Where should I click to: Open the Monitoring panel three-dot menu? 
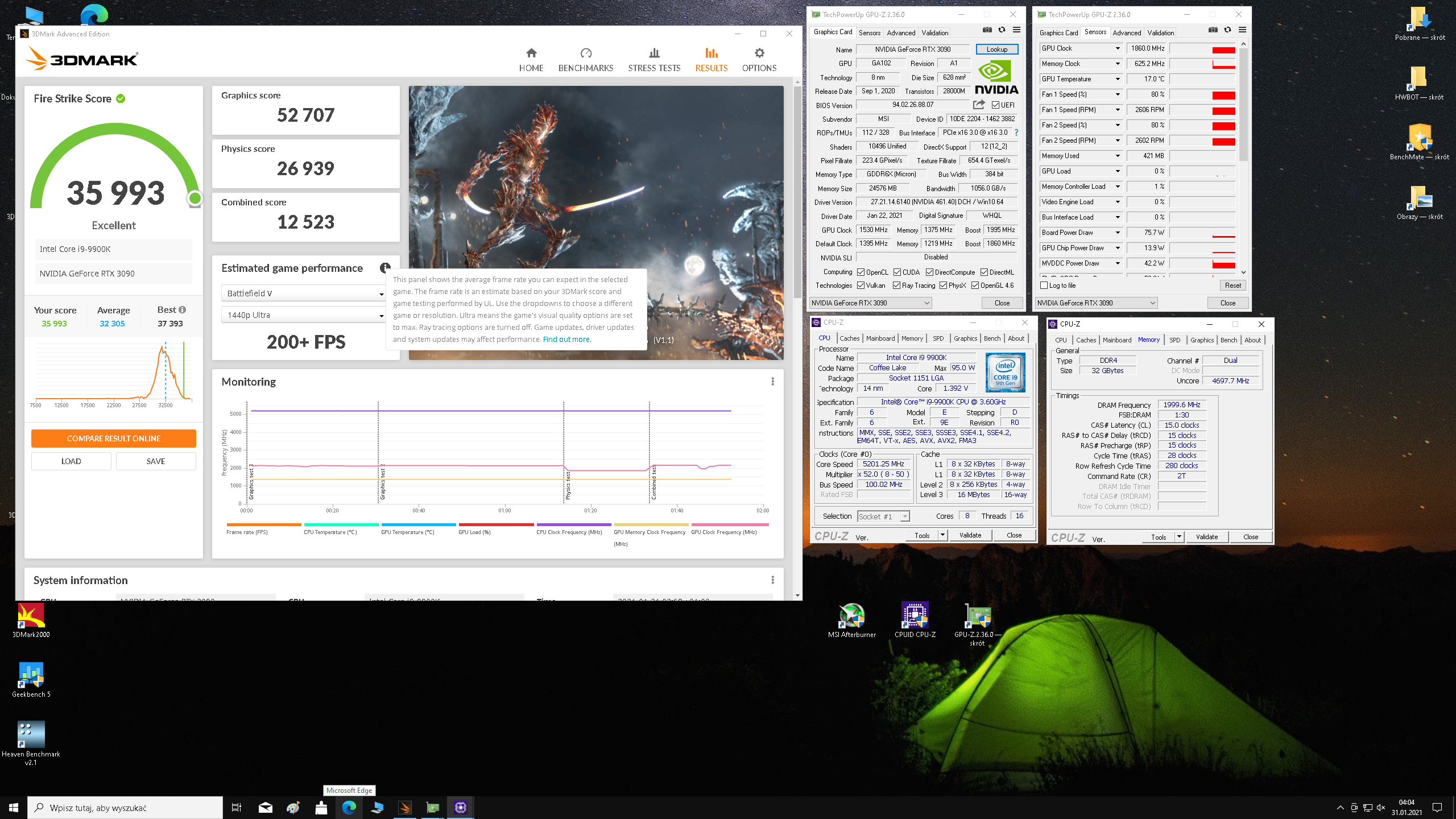[x=772, y=382]
